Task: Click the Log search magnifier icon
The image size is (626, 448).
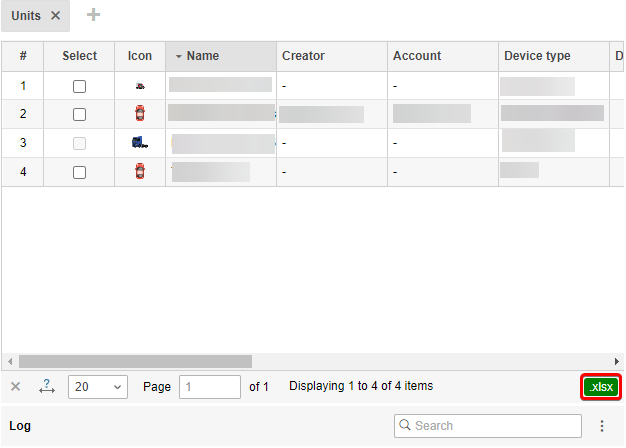Action: (405, 425)
